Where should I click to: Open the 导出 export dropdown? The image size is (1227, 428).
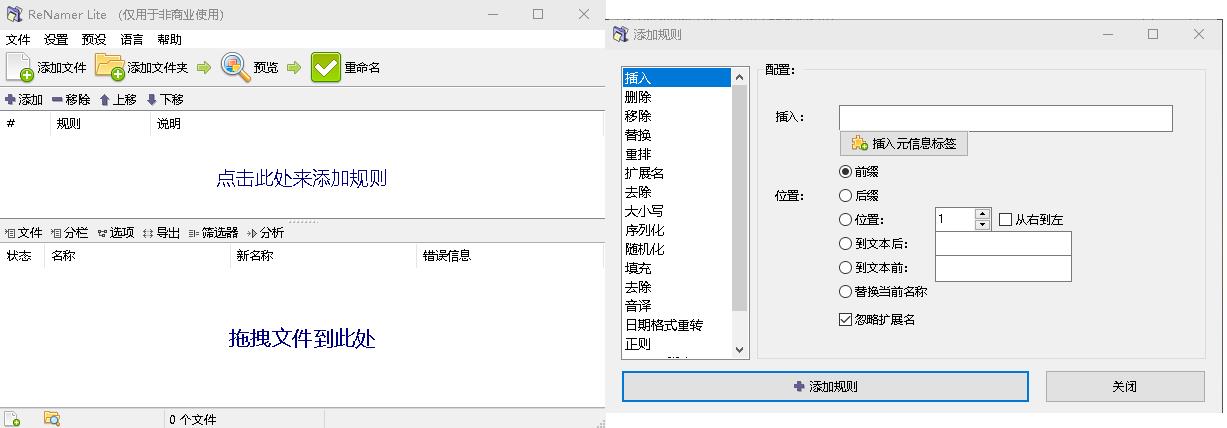[161, 233]
